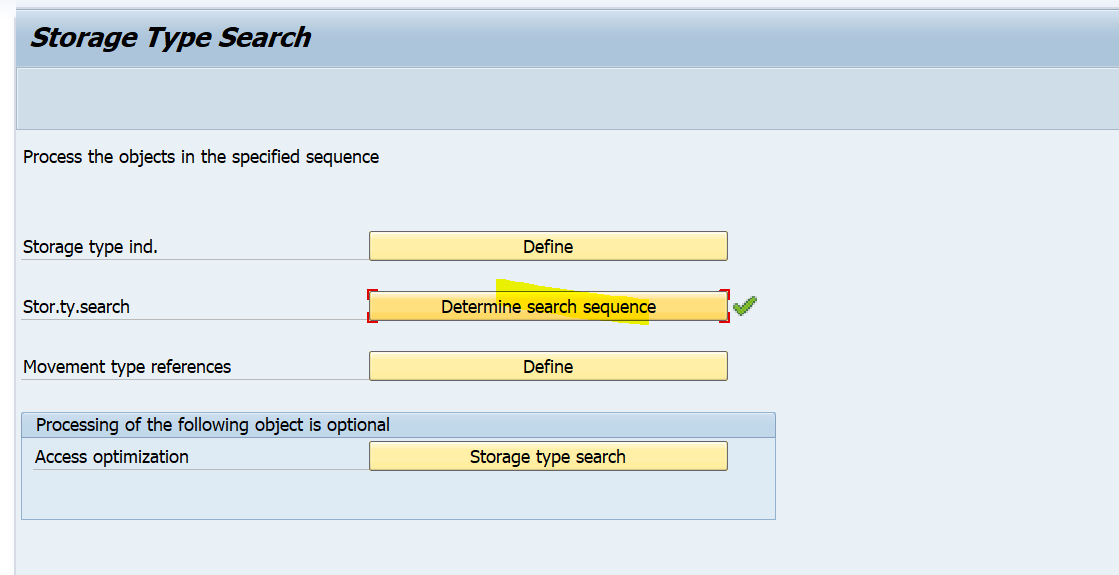Select the Stor.ty.search label
The image size is (1119, 575).
[x=76, y=307]
